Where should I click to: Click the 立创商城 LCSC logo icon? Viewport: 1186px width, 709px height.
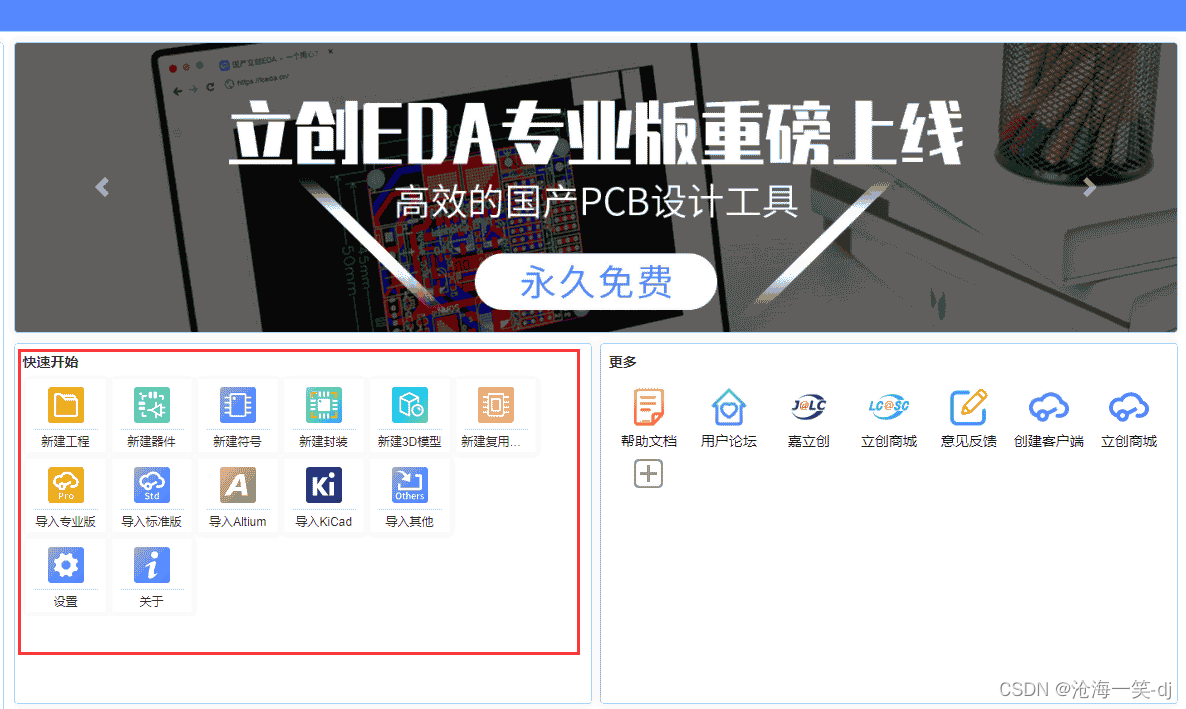point(889,406)
